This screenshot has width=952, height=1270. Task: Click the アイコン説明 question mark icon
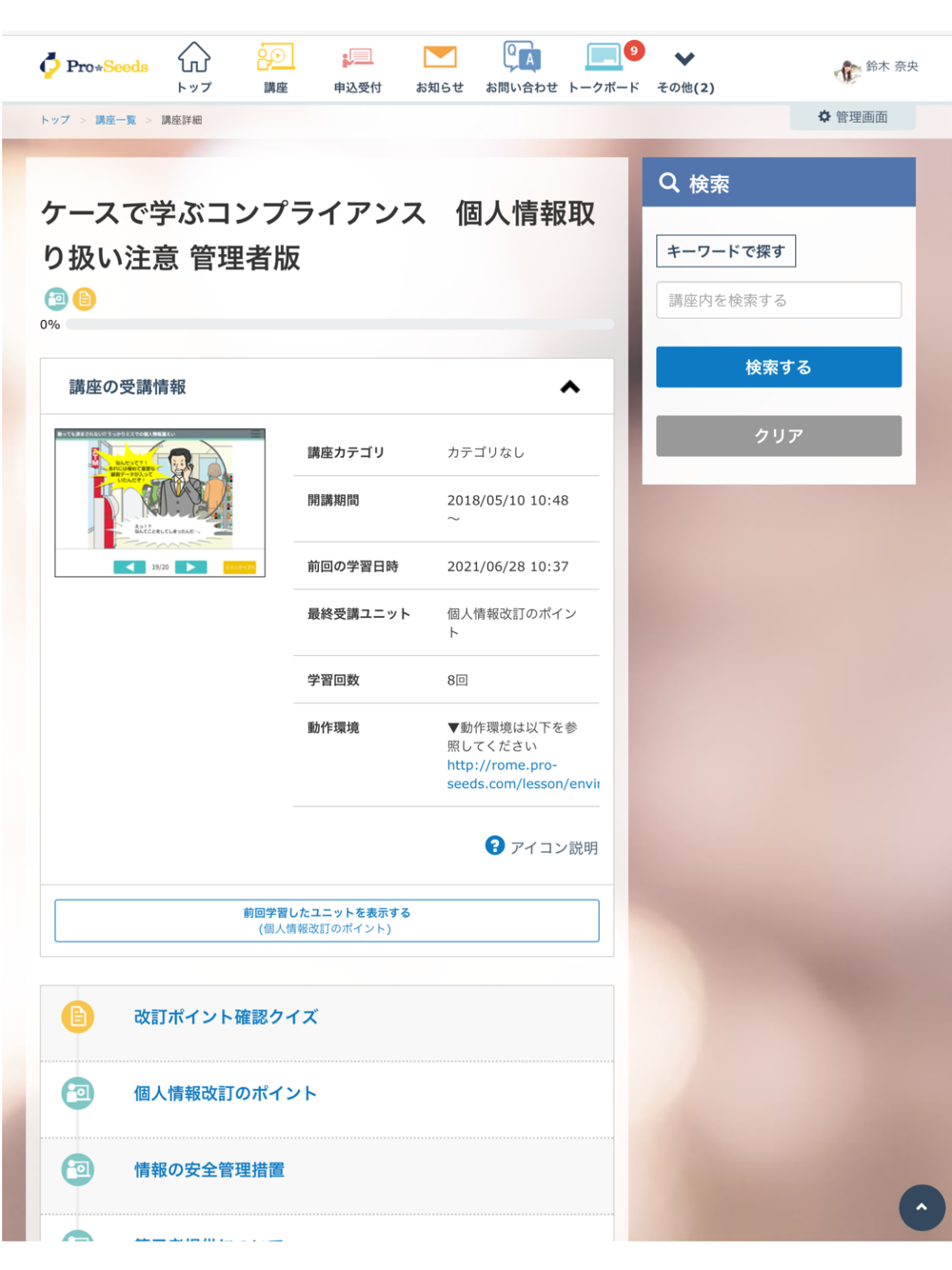click(x=495, y=845)
